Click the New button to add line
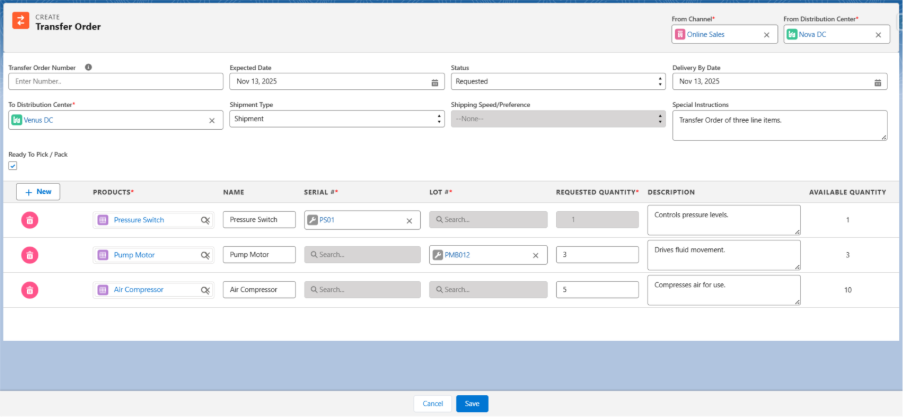This screenshot has height=417, width=903. [x=38, y=191]
